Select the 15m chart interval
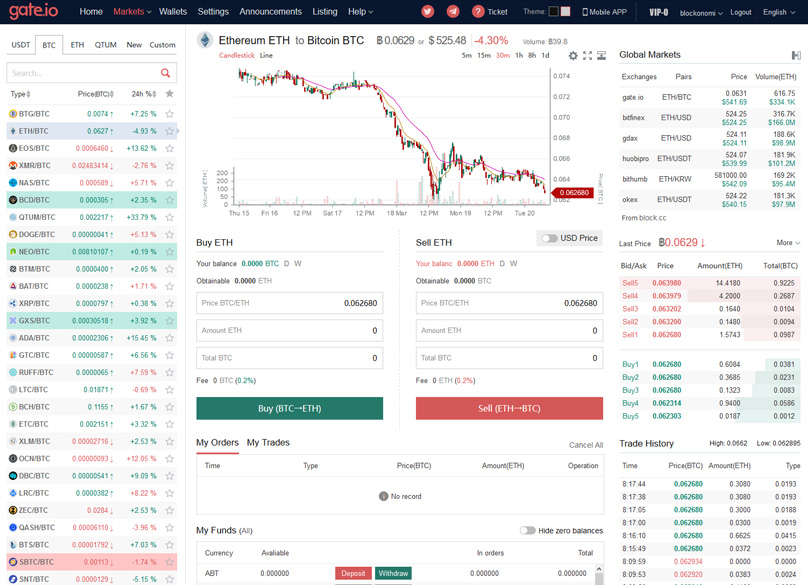 [x=484, y=55]
